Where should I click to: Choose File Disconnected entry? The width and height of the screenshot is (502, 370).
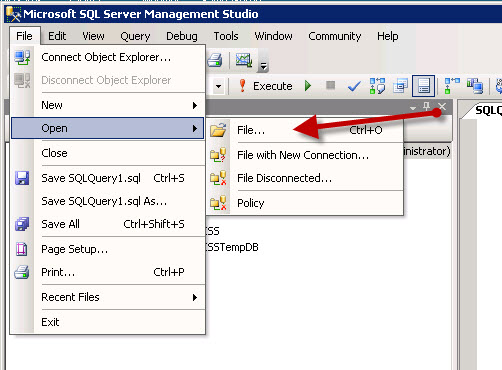[x=305, y=178]
